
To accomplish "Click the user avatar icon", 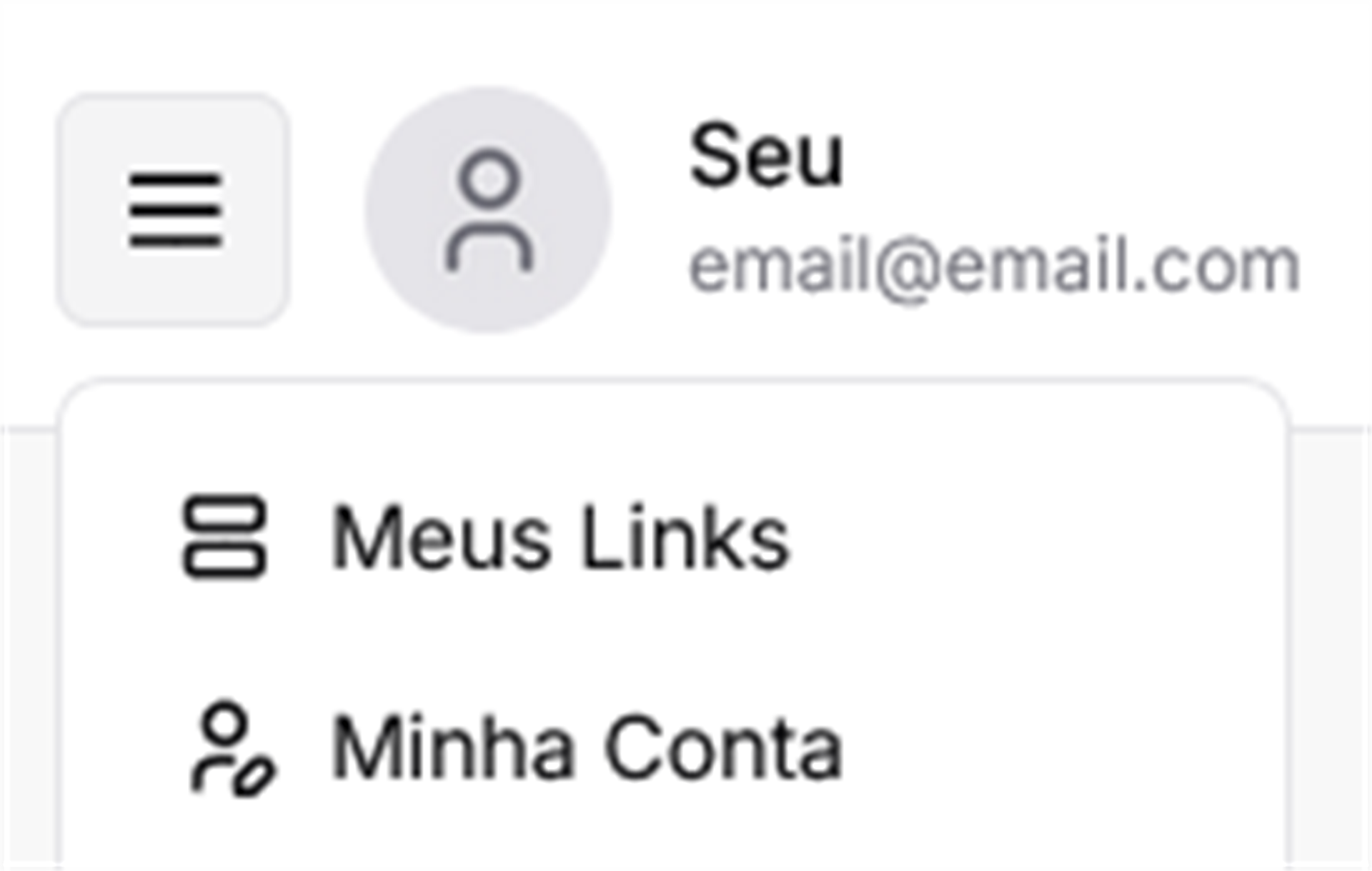I will [488, 210].
